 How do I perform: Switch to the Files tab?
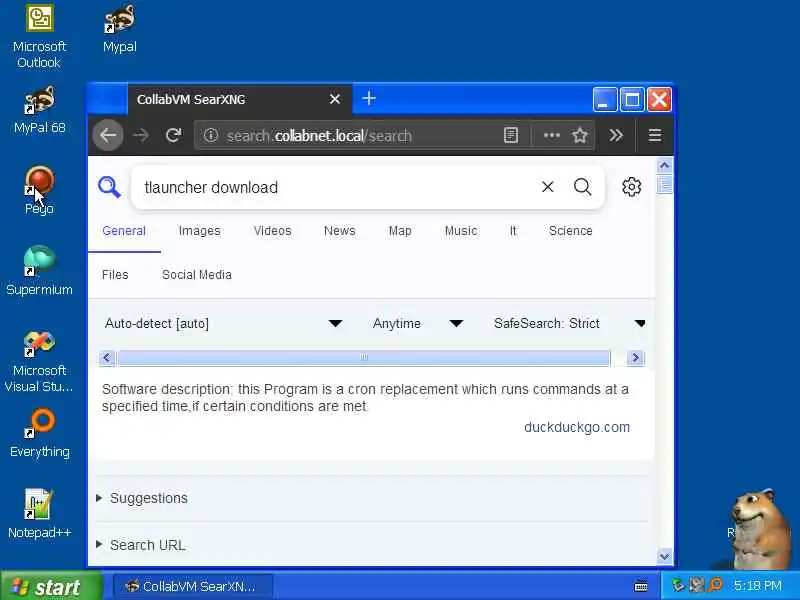click(115, 274)
